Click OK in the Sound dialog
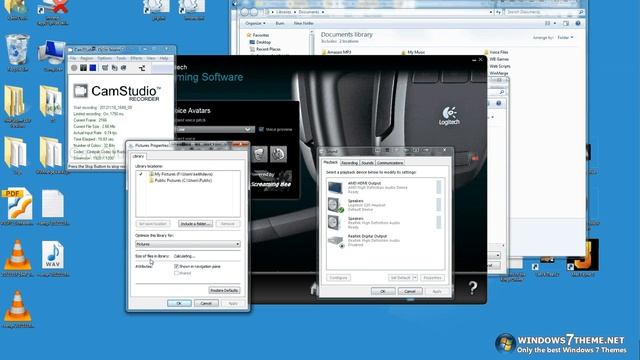 [x=383, y=291]
